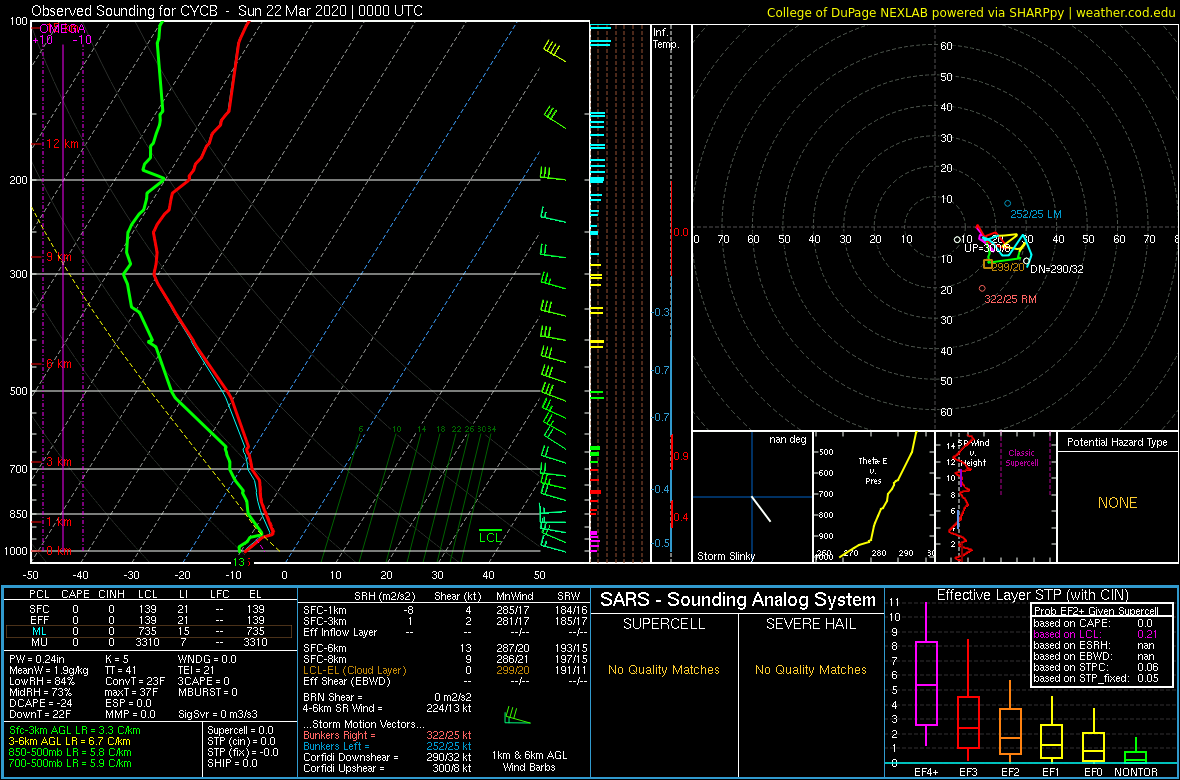Click the Inf. Temp. column header

[666, 39]
